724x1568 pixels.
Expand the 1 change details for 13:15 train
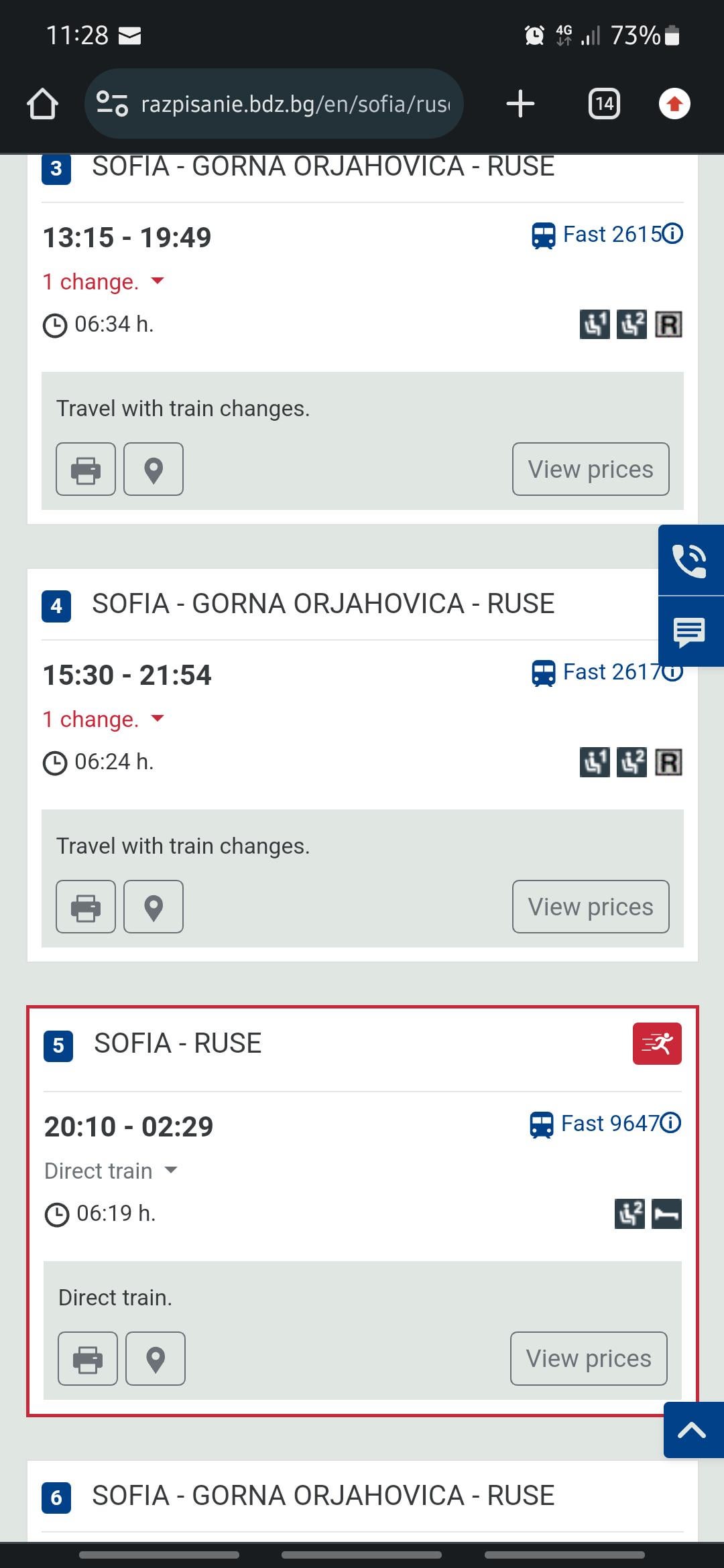click(103, 281)
